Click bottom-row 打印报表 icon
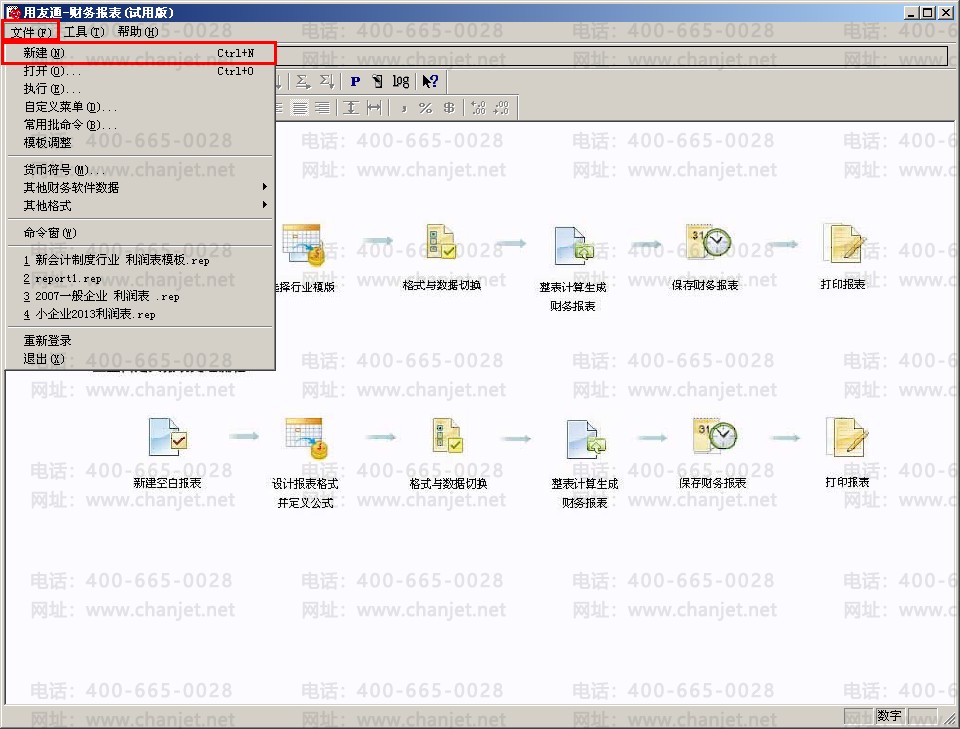The height and width of the screenshot is (729, 960). point(847,437)
